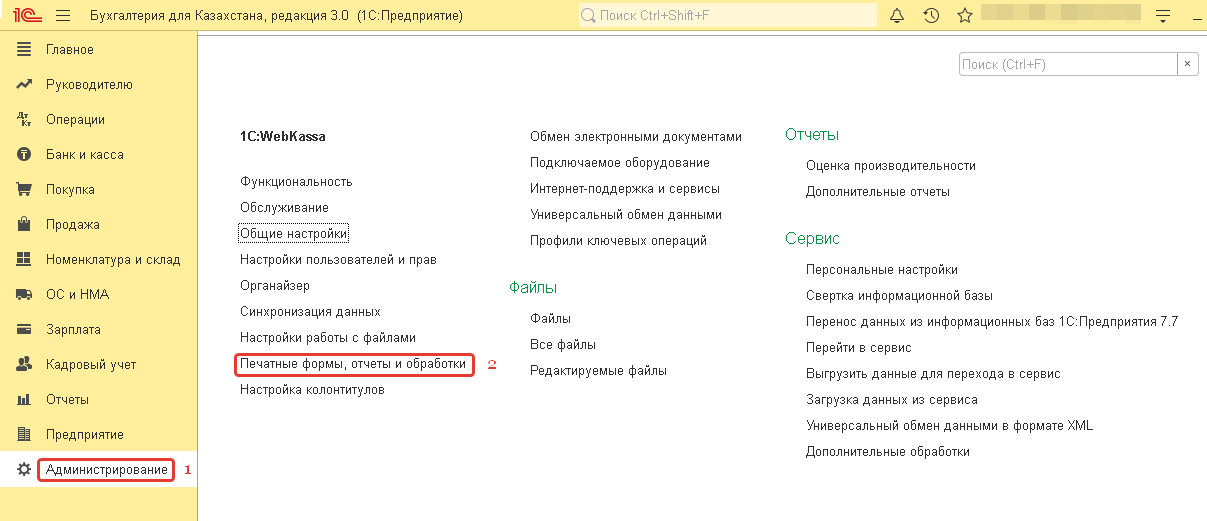Open Интернет-поддержка и сервисы
The width and height of the screenshot is (1207, 521).
pos(625,188)
